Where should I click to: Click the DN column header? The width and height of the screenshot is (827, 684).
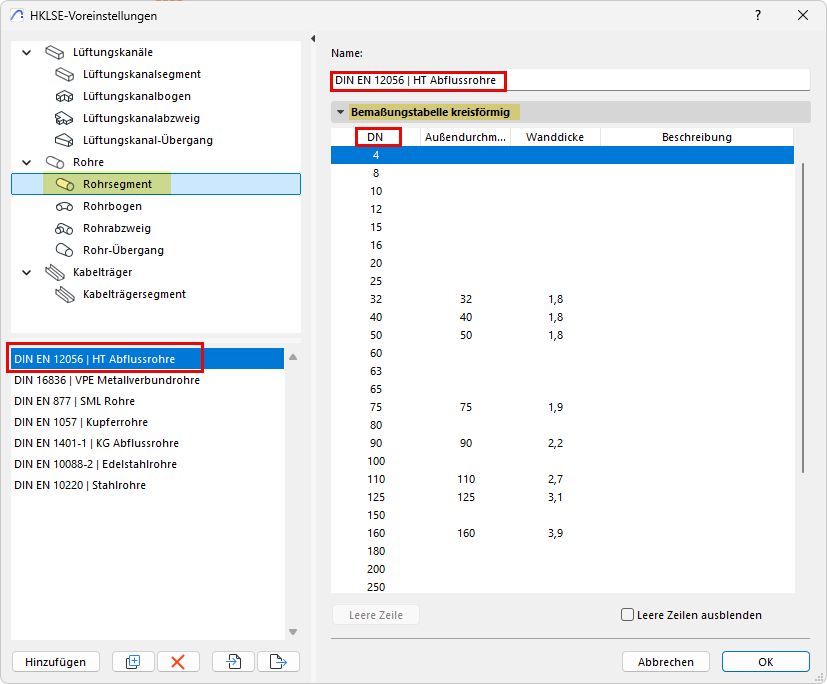coord(376,137)
